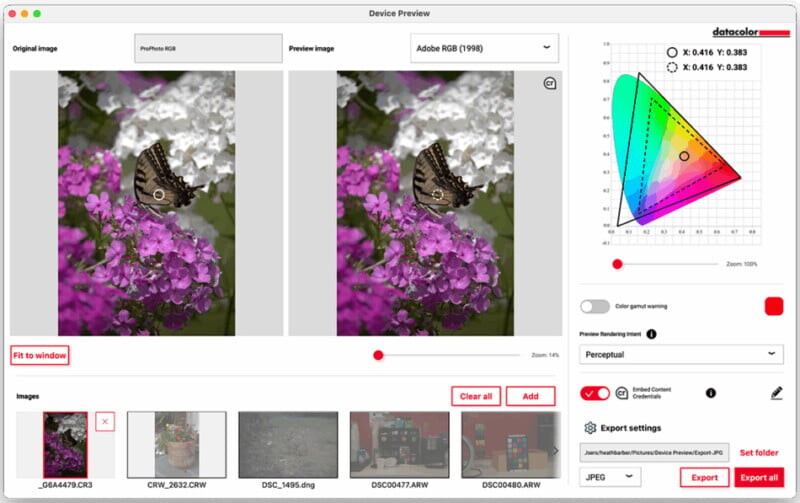Viewport: 800px width, 503px height.
Task: Click the red gamut warning color swatch
Action: [773, 306]
